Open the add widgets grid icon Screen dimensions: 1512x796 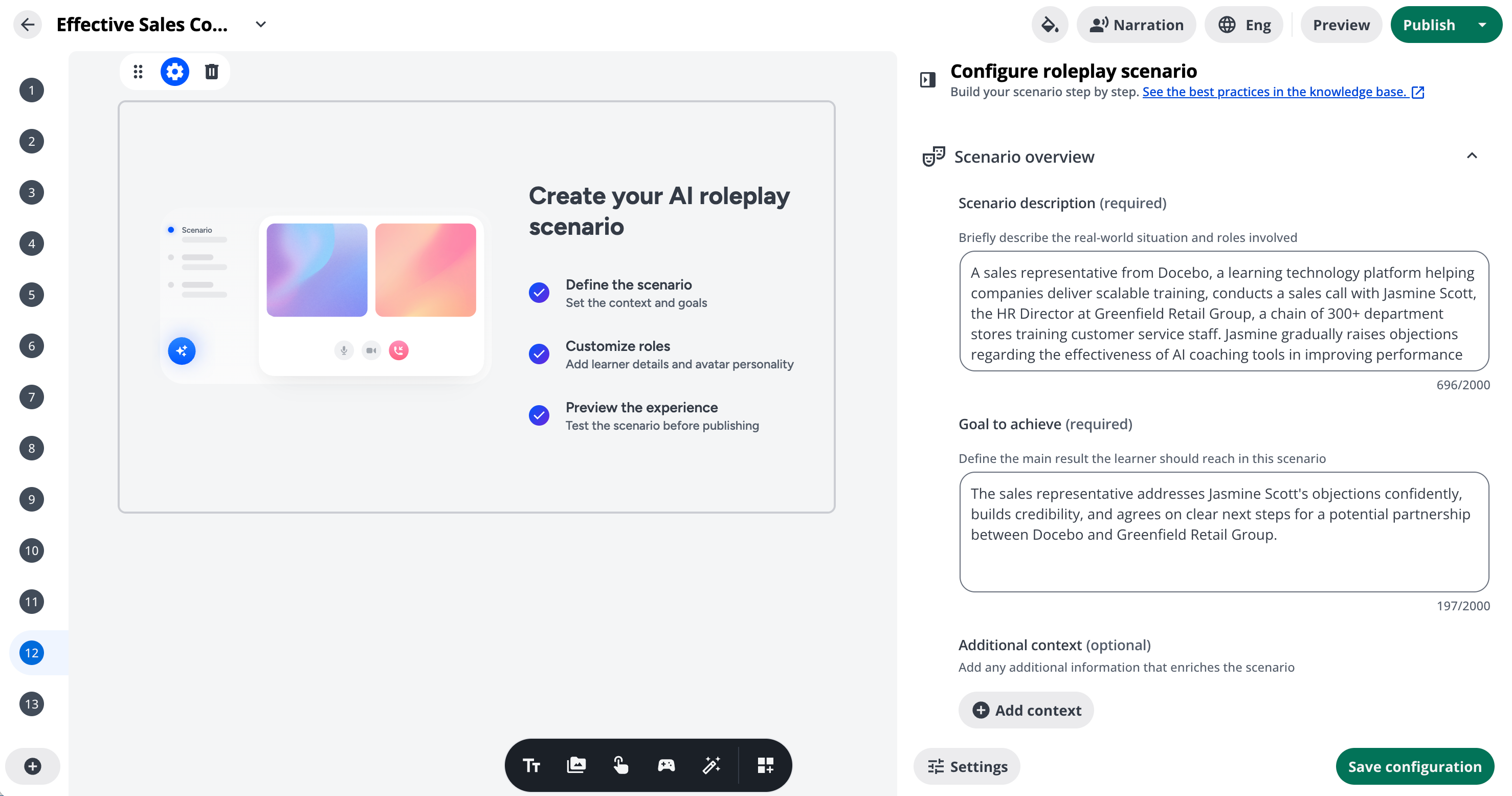tap(765, 765)
